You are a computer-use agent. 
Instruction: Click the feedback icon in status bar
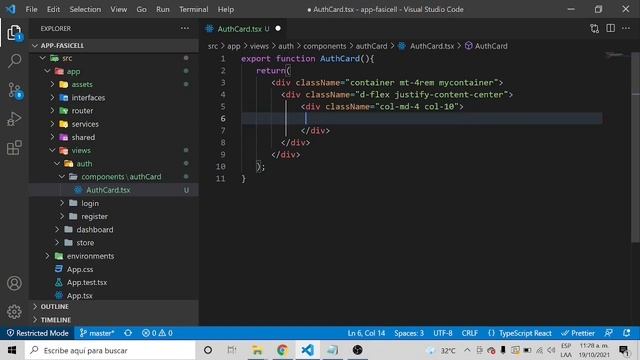point(608,333)
